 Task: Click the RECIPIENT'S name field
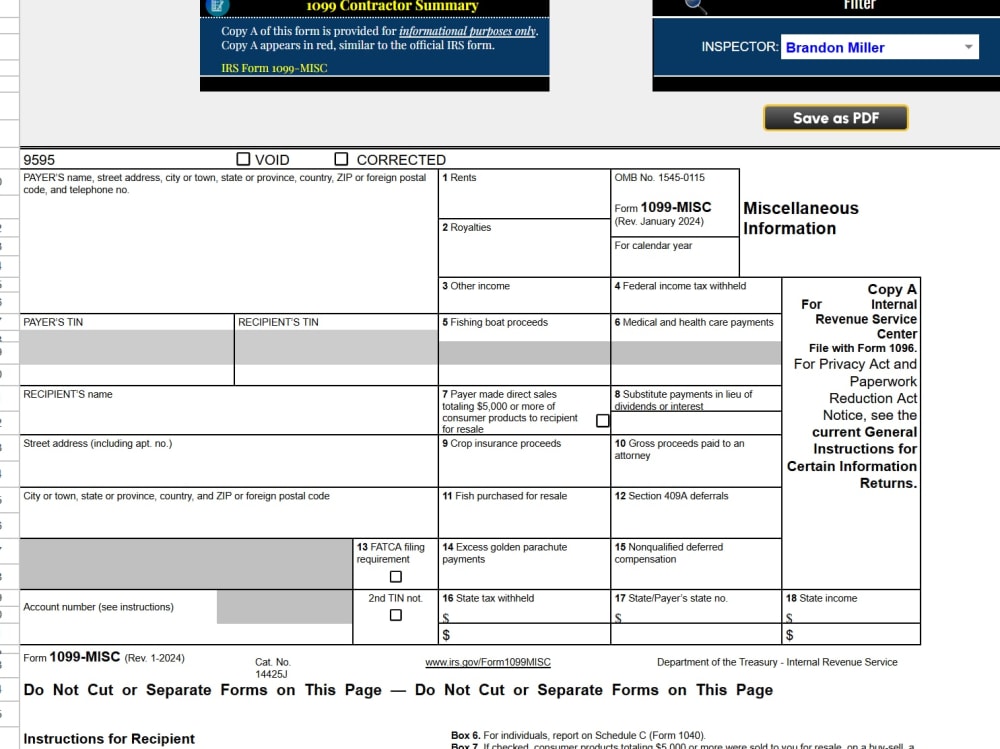[229, 410]
